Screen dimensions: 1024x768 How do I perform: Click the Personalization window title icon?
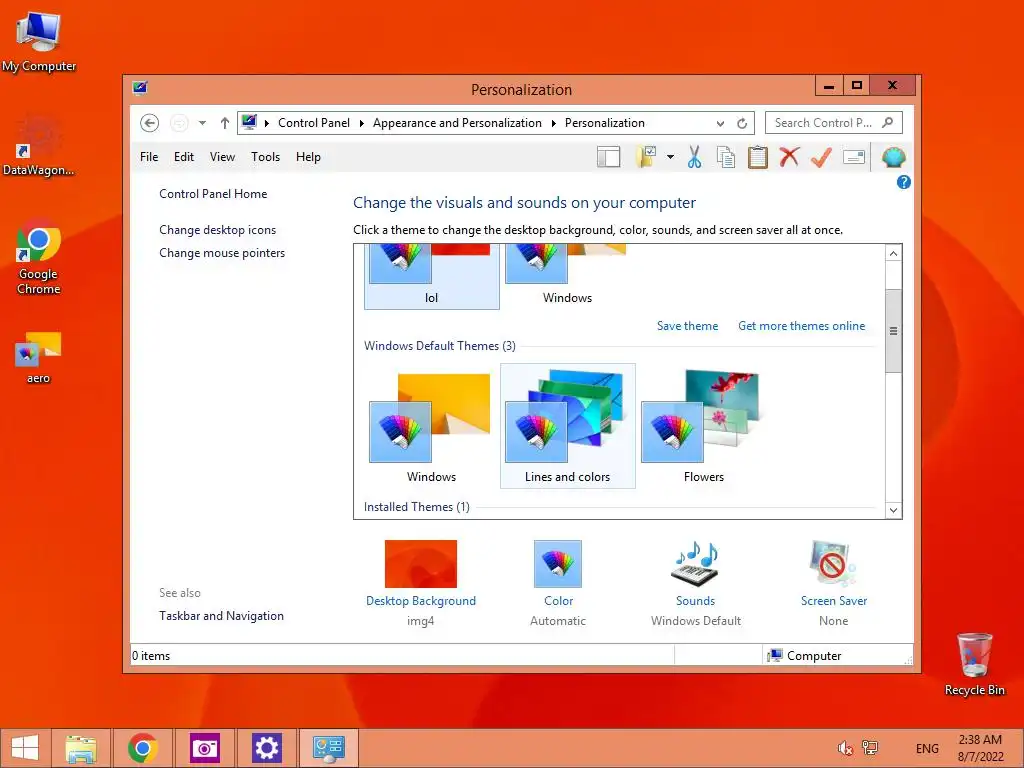pos(140,88)
